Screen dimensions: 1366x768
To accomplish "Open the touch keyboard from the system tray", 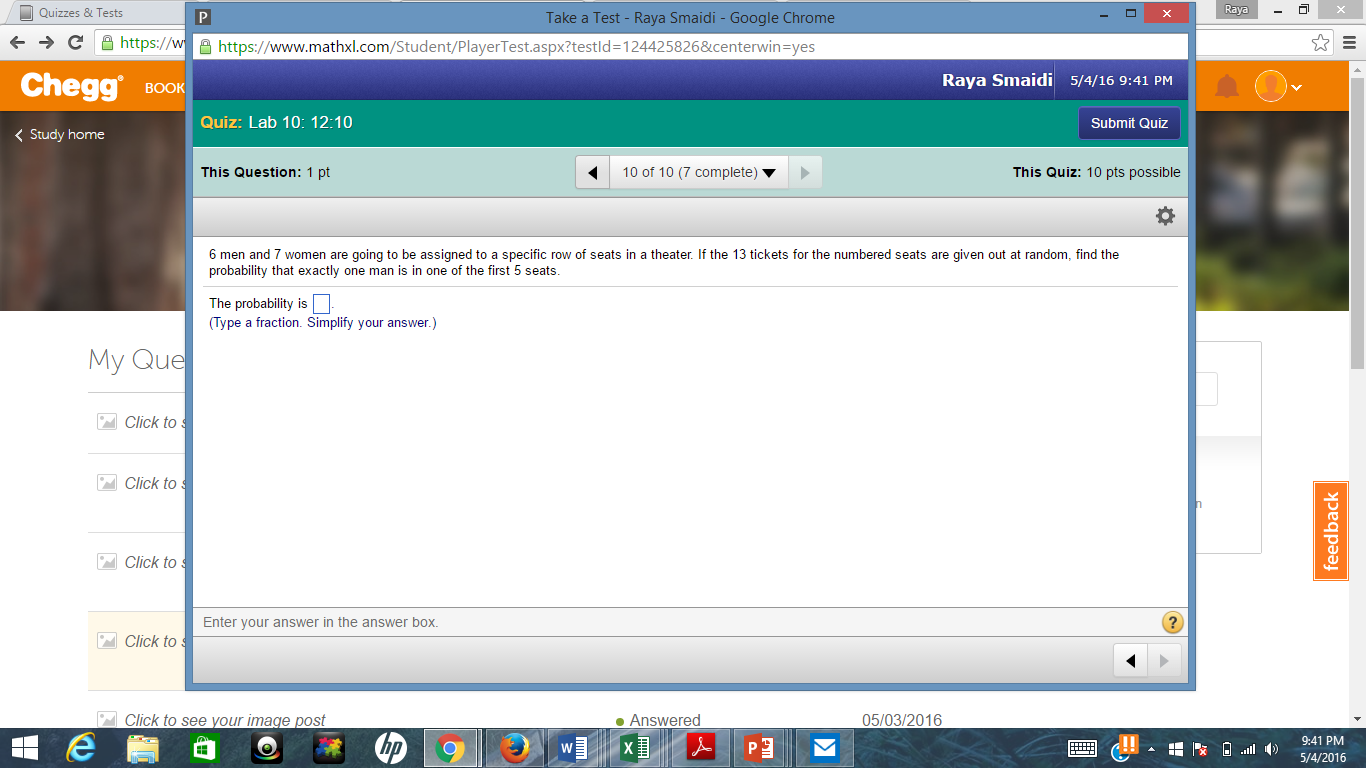I will tap(1082, 749).
